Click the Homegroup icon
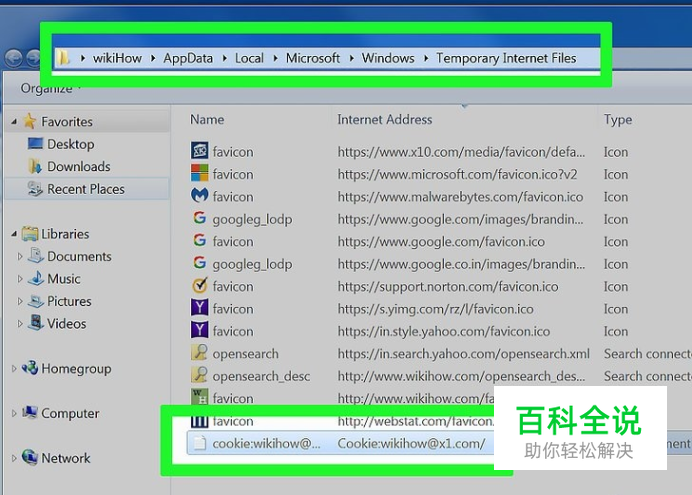Image resolution: width=692 pixels, height=495 pixels. [x=30, y=368]
